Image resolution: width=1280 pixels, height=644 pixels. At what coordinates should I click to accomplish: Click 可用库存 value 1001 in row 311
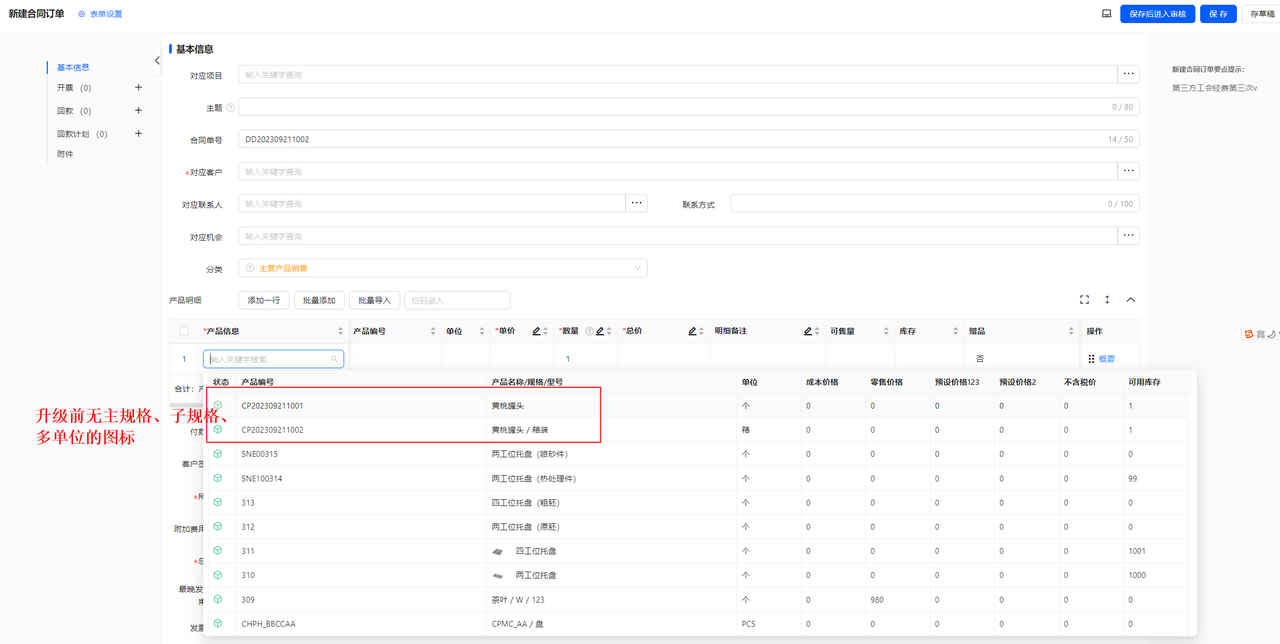1137,551
